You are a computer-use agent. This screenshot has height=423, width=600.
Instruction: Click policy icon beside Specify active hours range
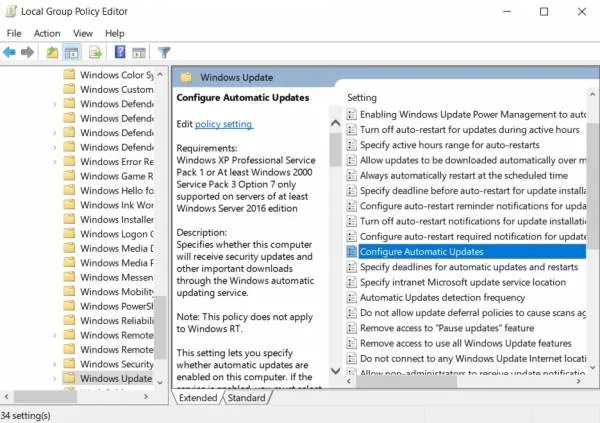(351, 145)
